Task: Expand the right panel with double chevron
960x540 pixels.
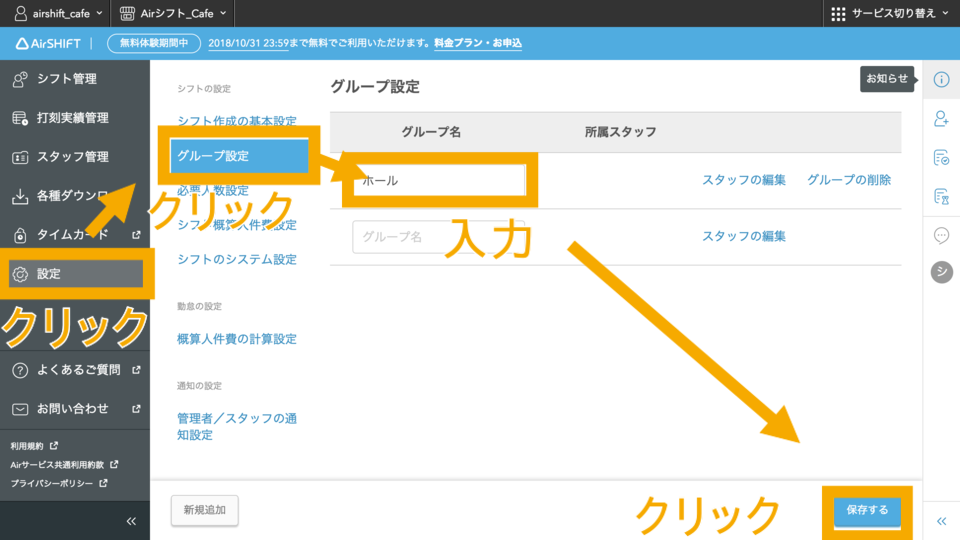Action: (x=941, y=521)
